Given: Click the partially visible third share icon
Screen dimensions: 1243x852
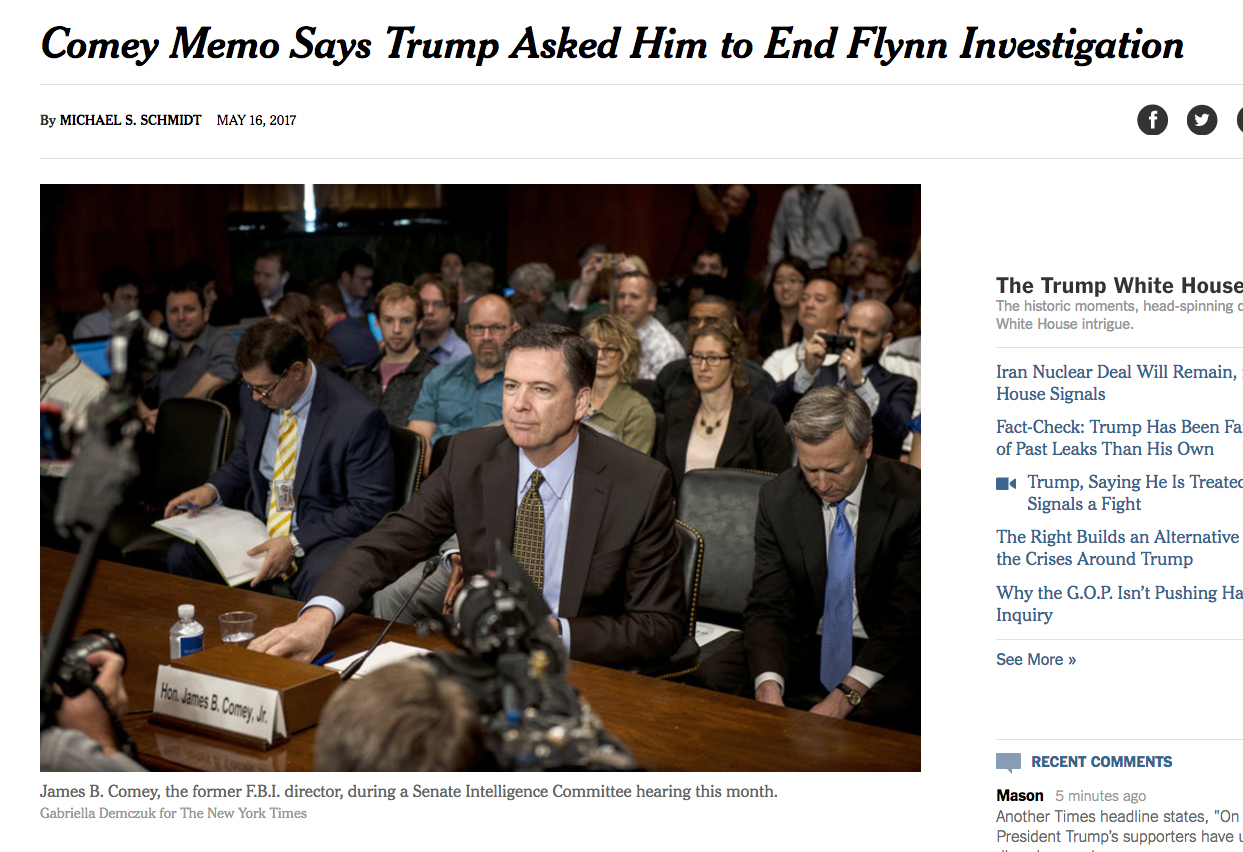Looking at the screenshot, I should [x=1239, y=121].
